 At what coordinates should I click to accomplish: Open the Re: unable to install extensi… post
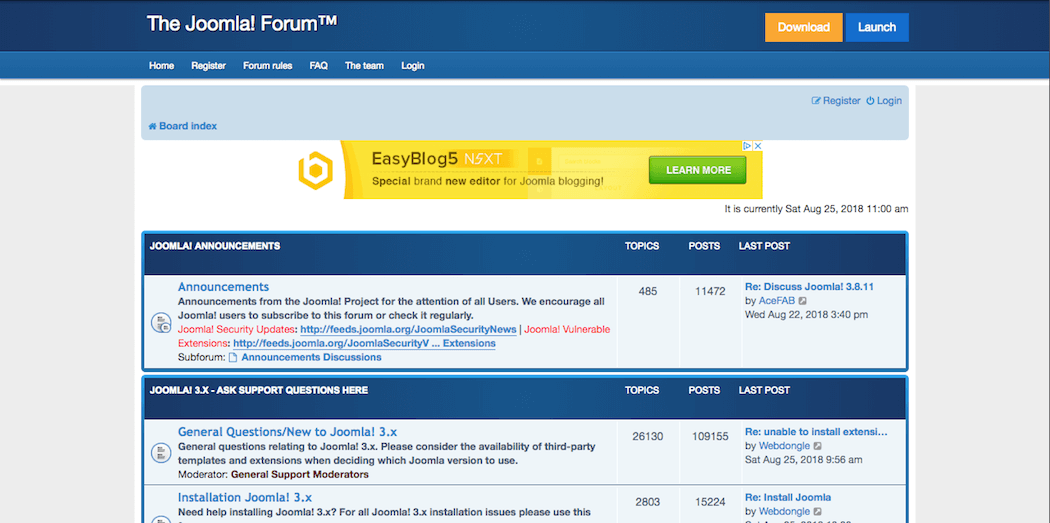[x=816, y=432]
